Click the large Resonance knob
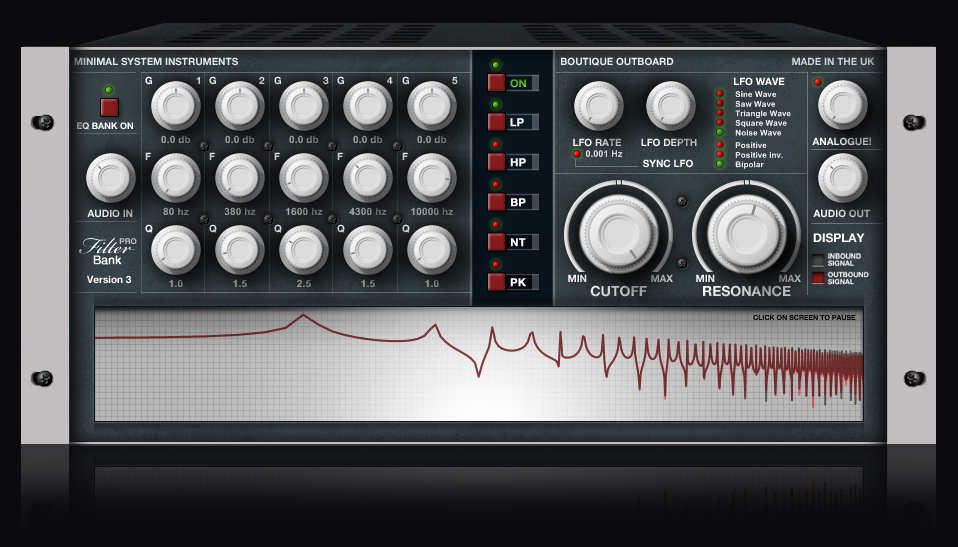958x547 pixels. (745, 230)
